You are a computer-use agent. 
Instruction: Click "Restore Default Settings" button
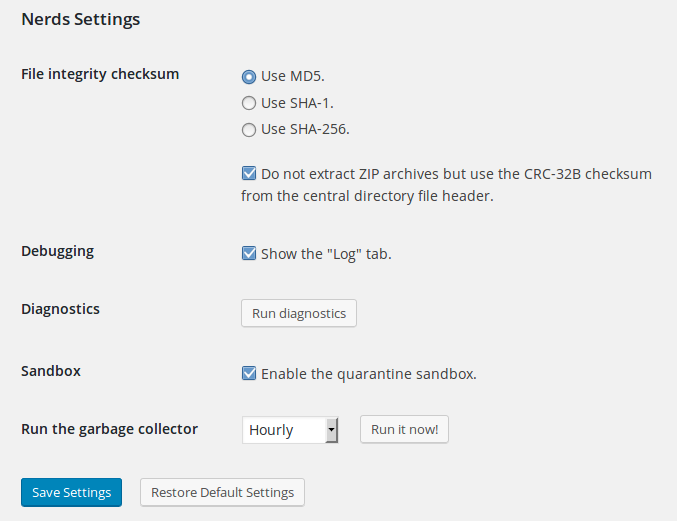click(x=222, y=492)
